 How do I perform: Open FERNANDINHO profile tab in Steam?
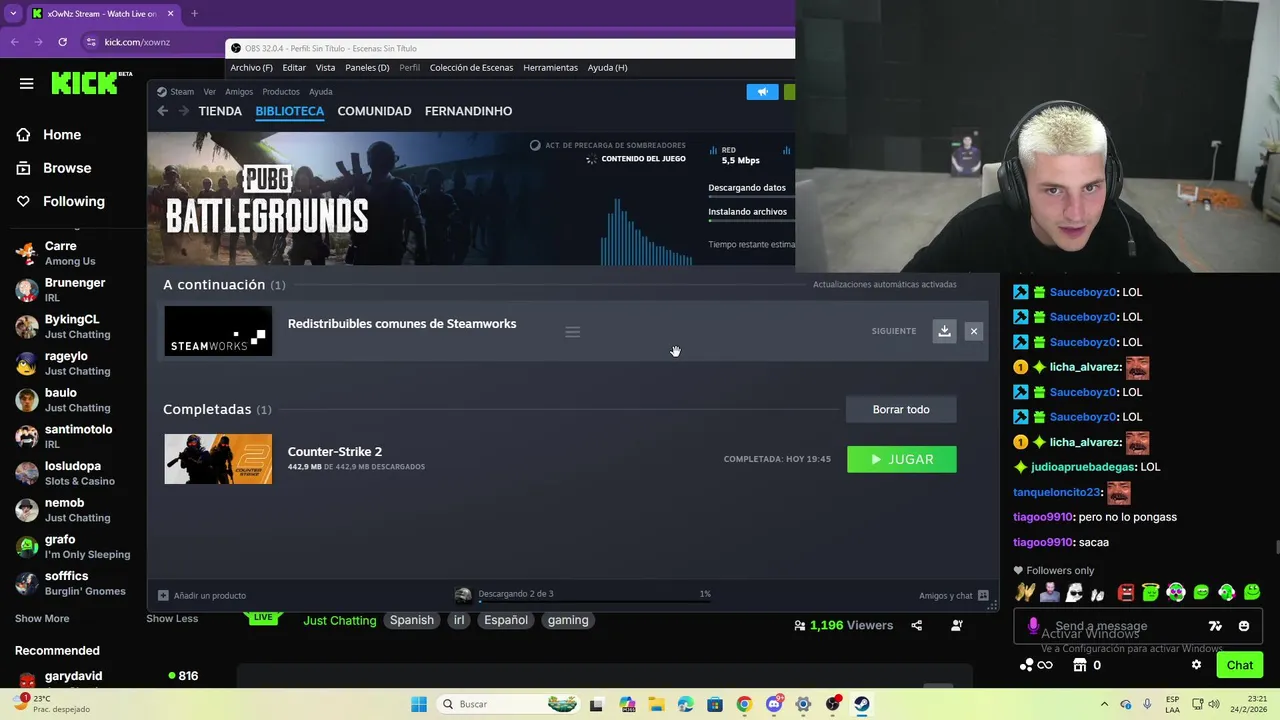coord(468,111)
